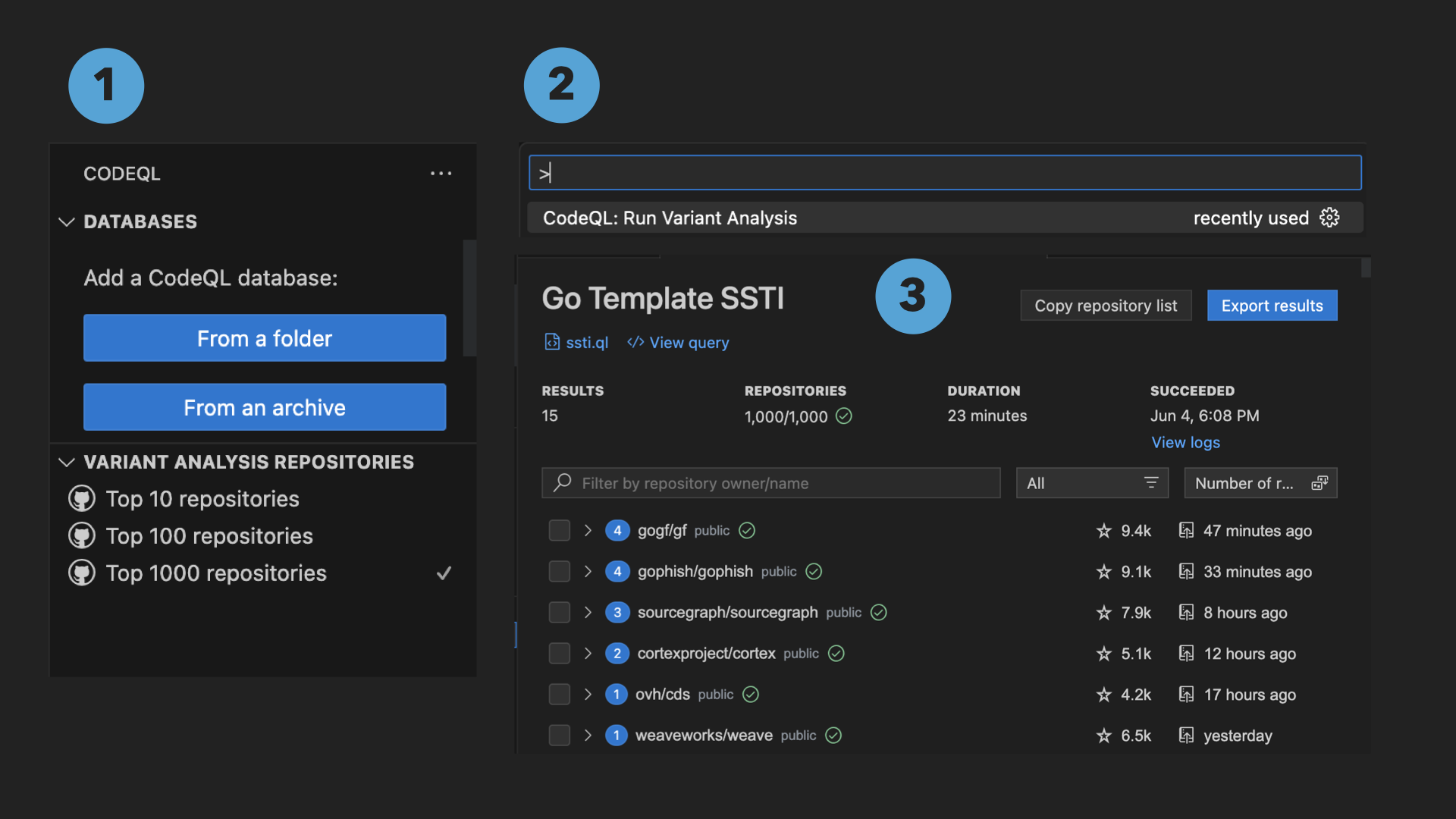
Task: Expand gogf/gf results row
Action: point(588,530)
